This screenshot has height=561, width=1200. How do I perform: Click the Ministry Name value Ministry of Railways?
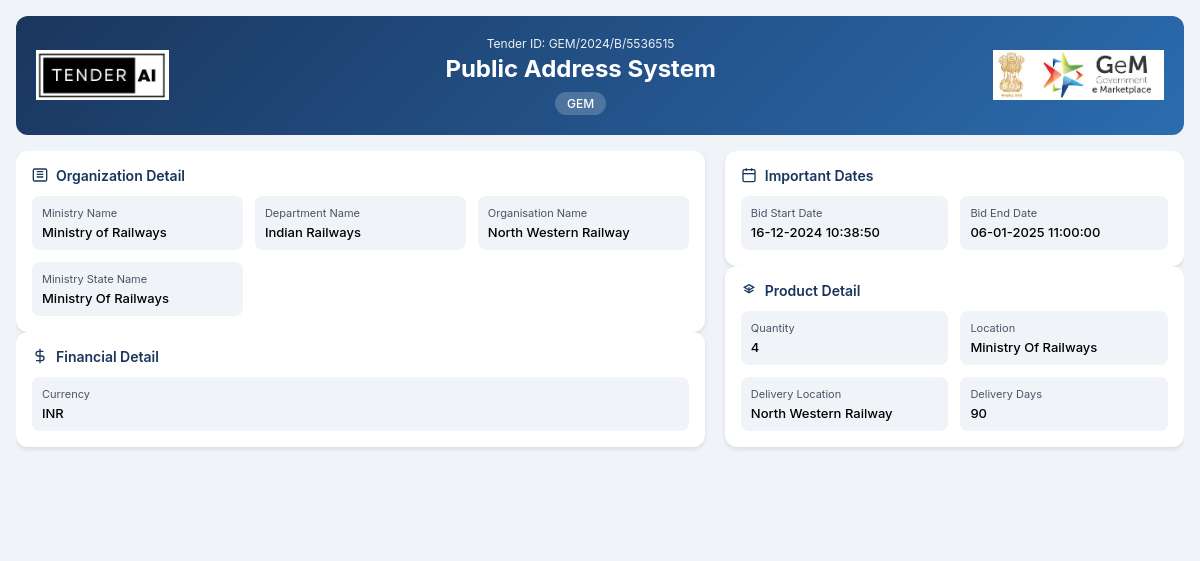point(104,233)
